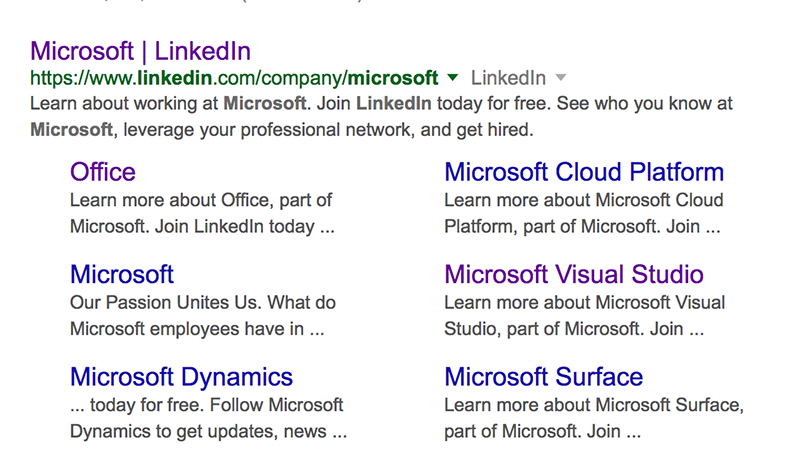Expand the green arrow next to the URL

pos(453,78)
